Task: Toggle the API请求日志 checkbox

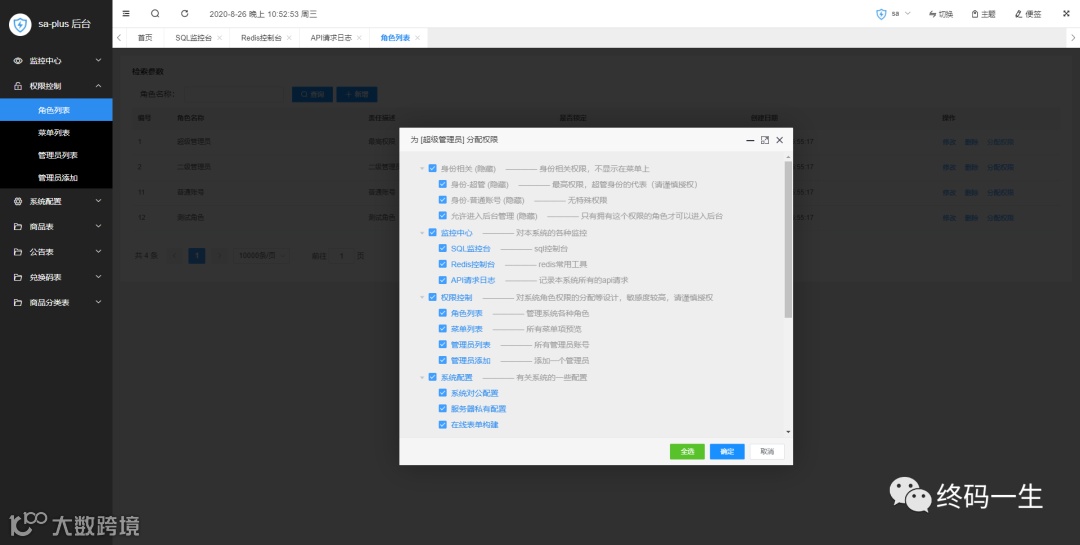Action: coord(443,280)
